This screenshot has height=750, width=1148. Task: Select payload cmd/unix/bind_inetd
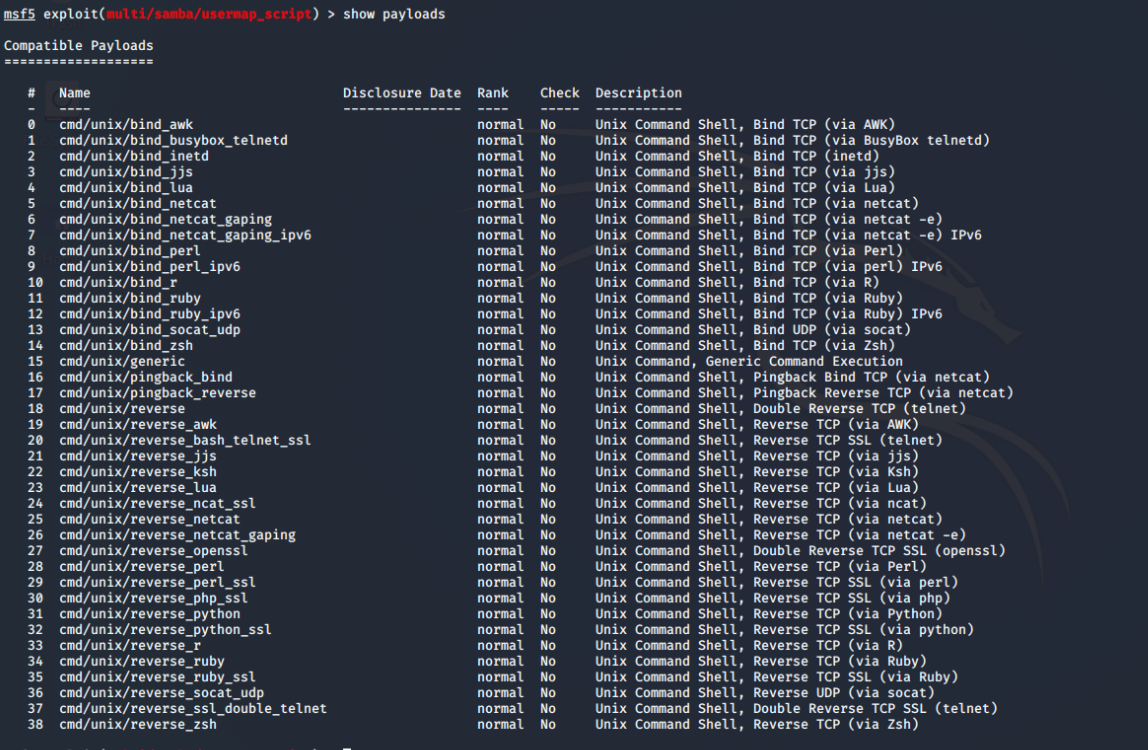134,156
